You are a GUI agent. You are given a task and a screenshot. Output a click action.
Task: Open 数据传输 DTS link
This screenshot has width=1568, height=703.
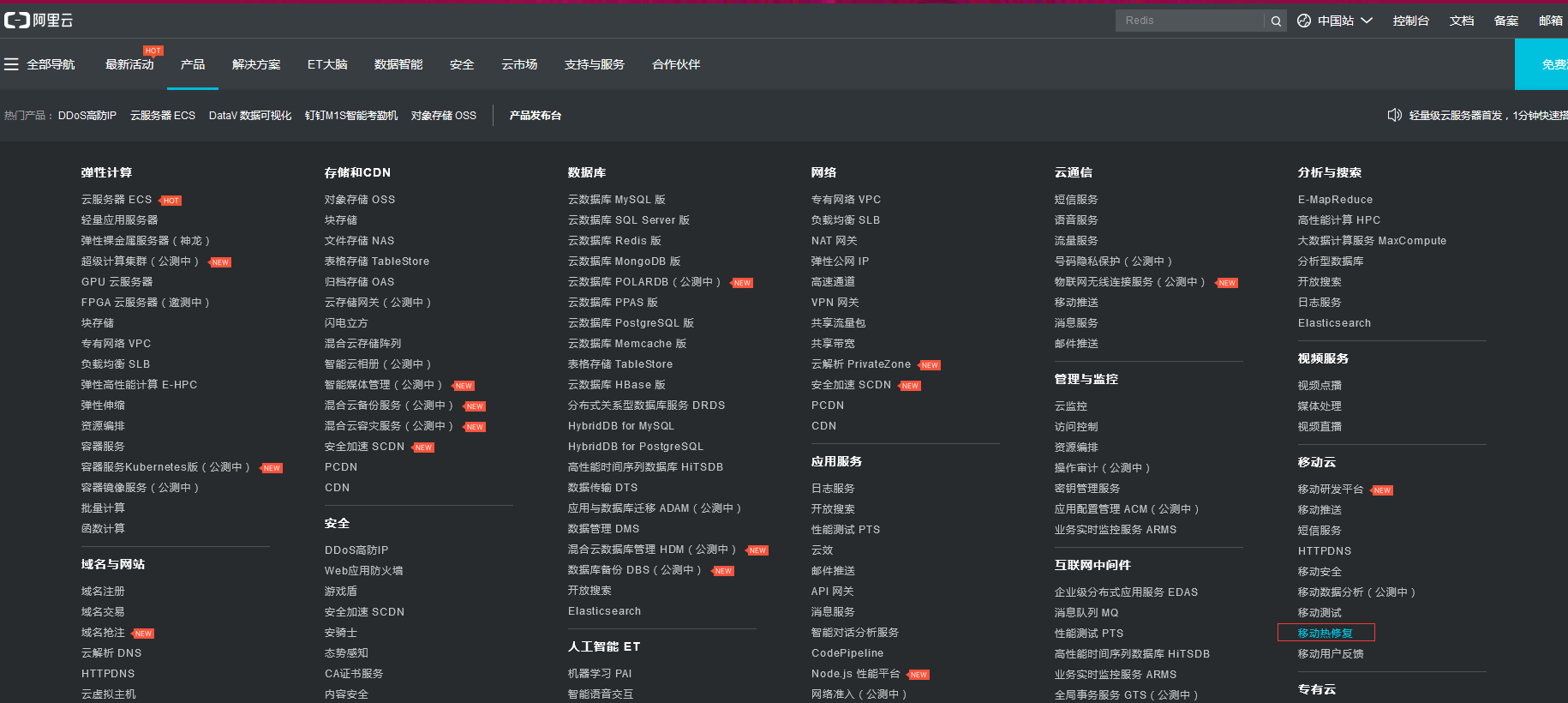tap(603, 488)
